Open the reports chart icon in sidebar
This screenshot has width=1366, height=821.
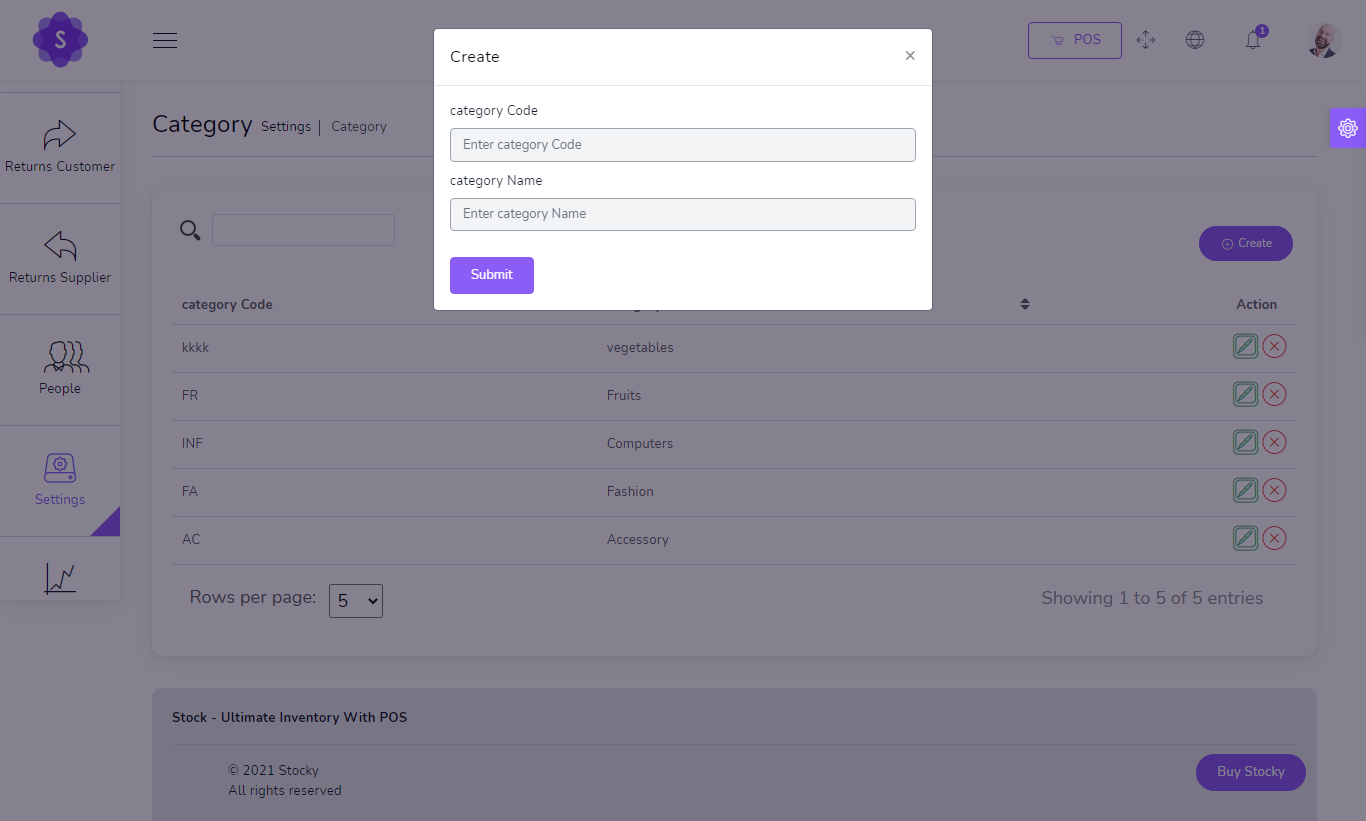tap(60, 578)
